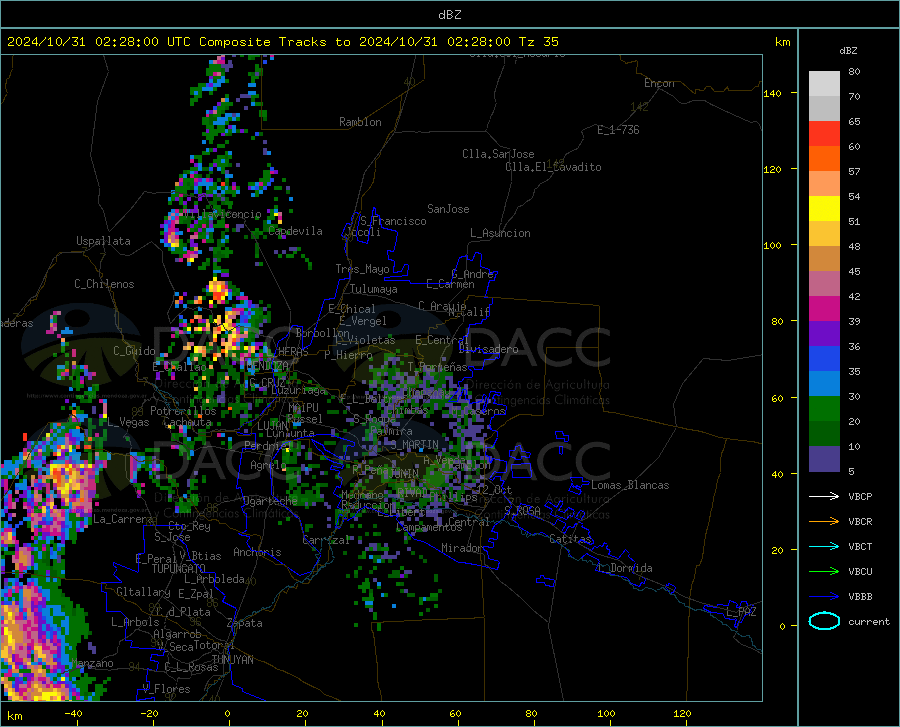Select the bright yellow legend swatch
Viewport: 900px width, 727px height.
click(x=824, y=209)
